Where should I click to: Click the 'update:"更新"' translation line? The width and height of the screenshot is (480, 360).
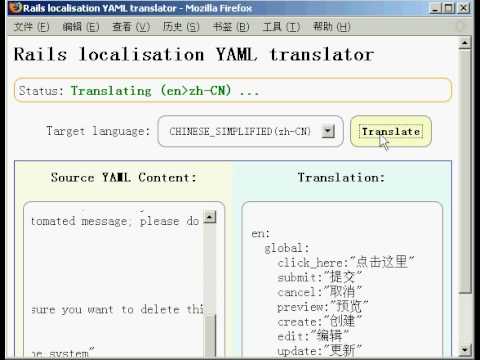319,350
